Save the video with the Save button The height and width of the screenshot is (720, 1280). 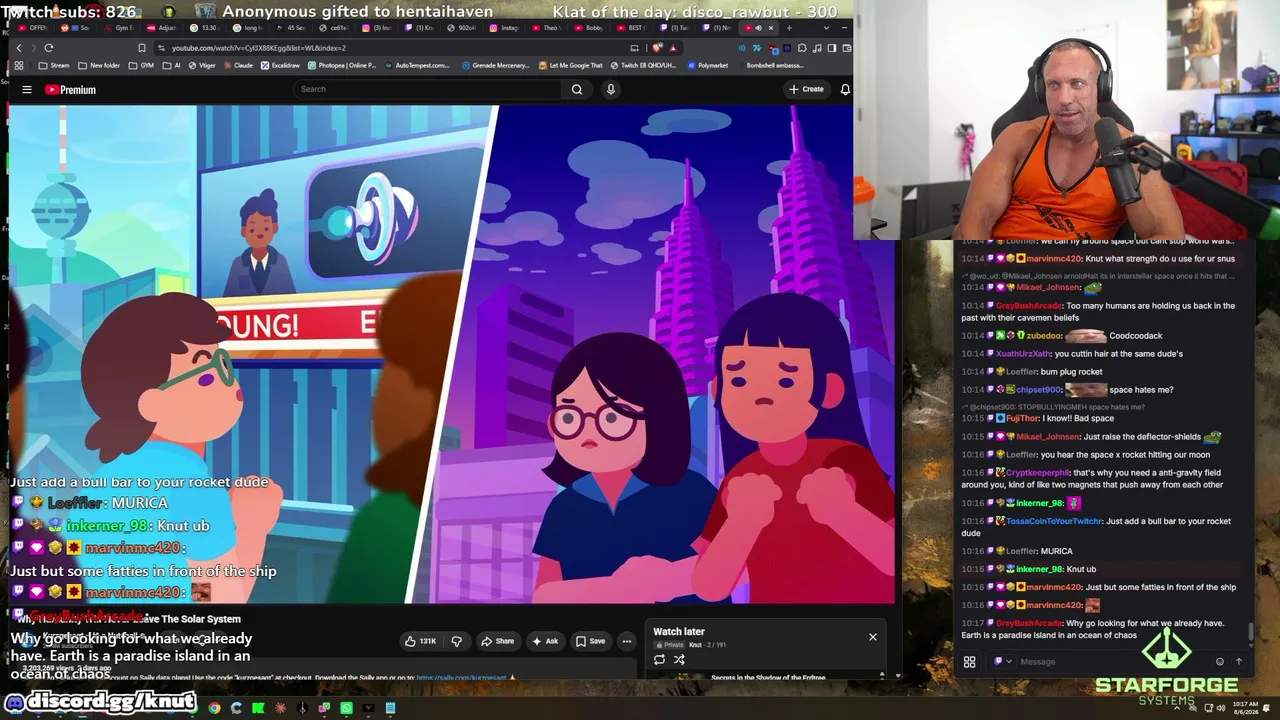click(590, 641)
